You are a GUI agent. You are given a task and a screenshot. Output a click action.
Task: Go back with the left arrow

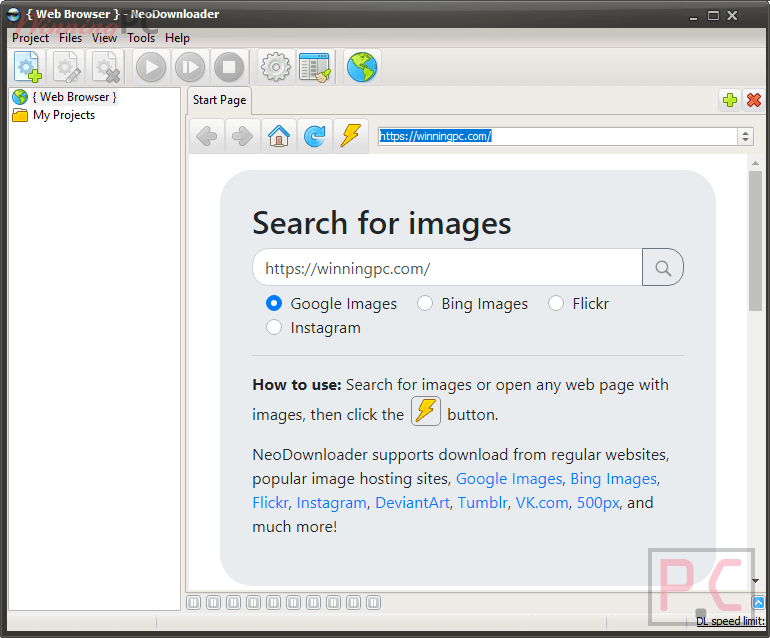207,136
